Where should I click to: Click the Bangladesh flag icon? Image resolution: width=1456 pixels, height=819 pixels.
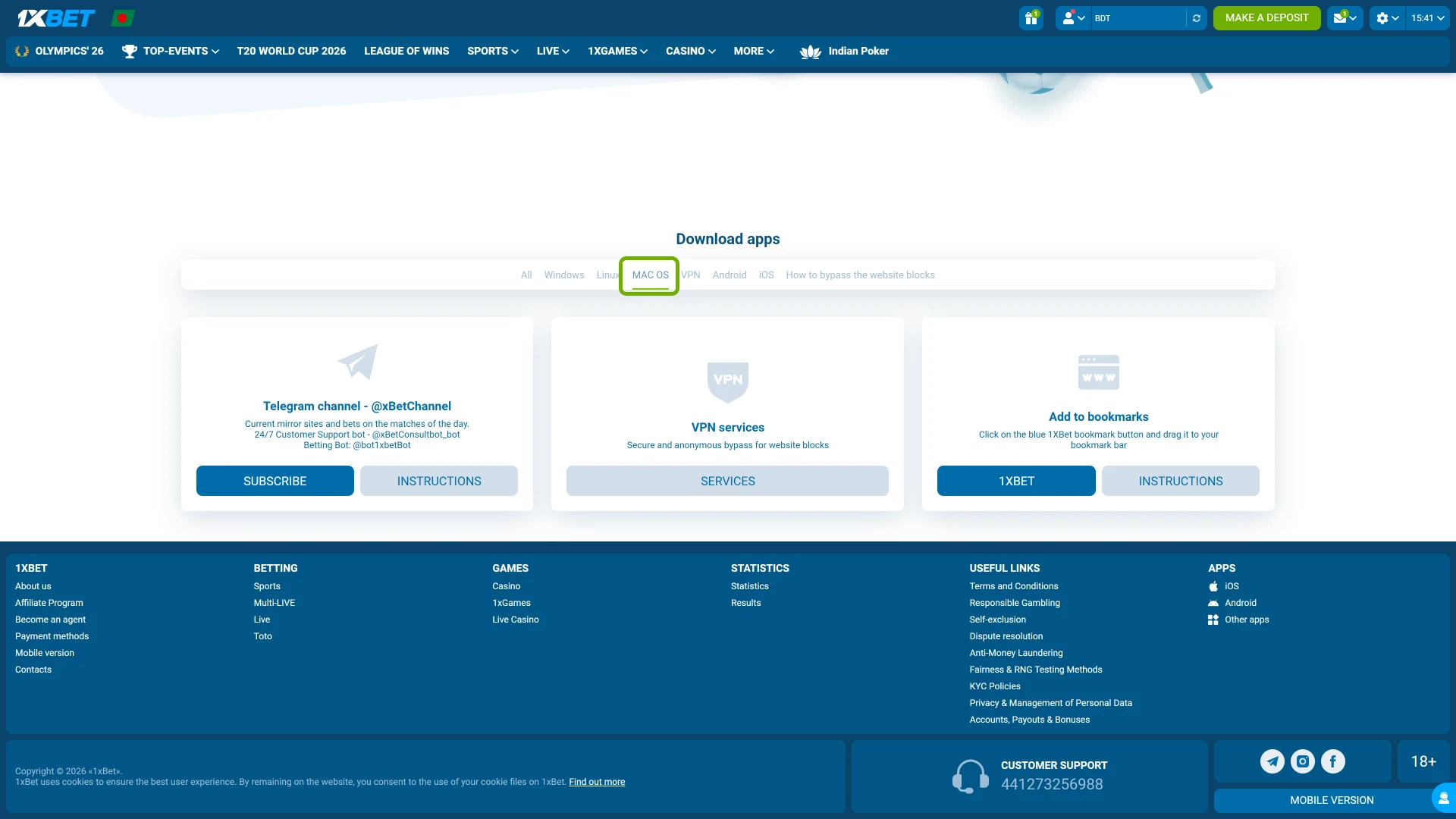(x=123, y=17)
